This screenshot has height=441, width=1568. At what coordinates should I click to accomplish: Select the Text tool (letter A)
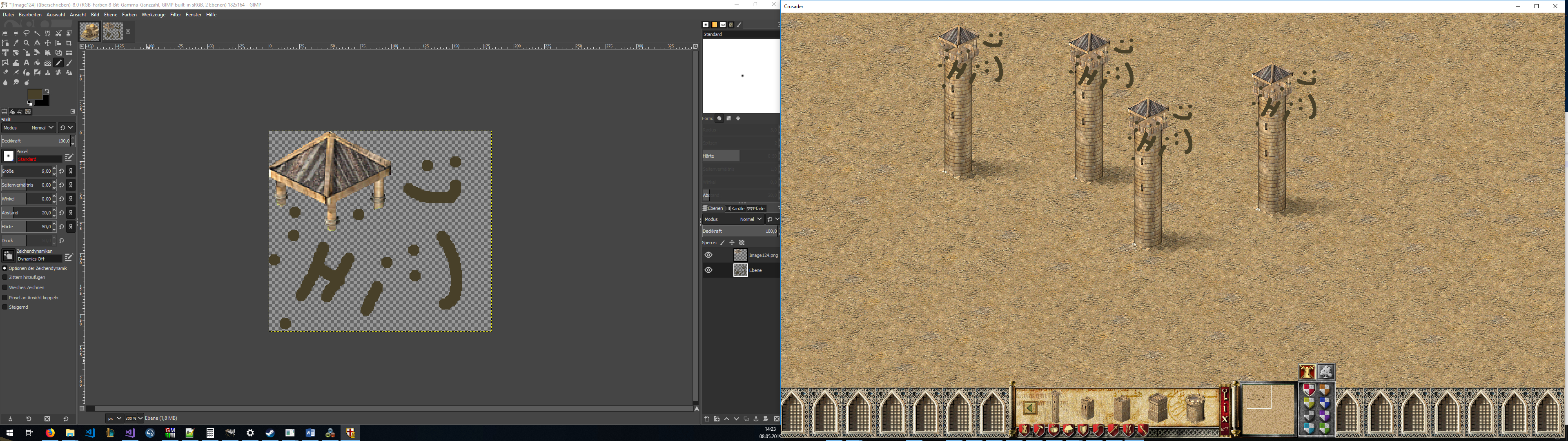coord(27,63)
